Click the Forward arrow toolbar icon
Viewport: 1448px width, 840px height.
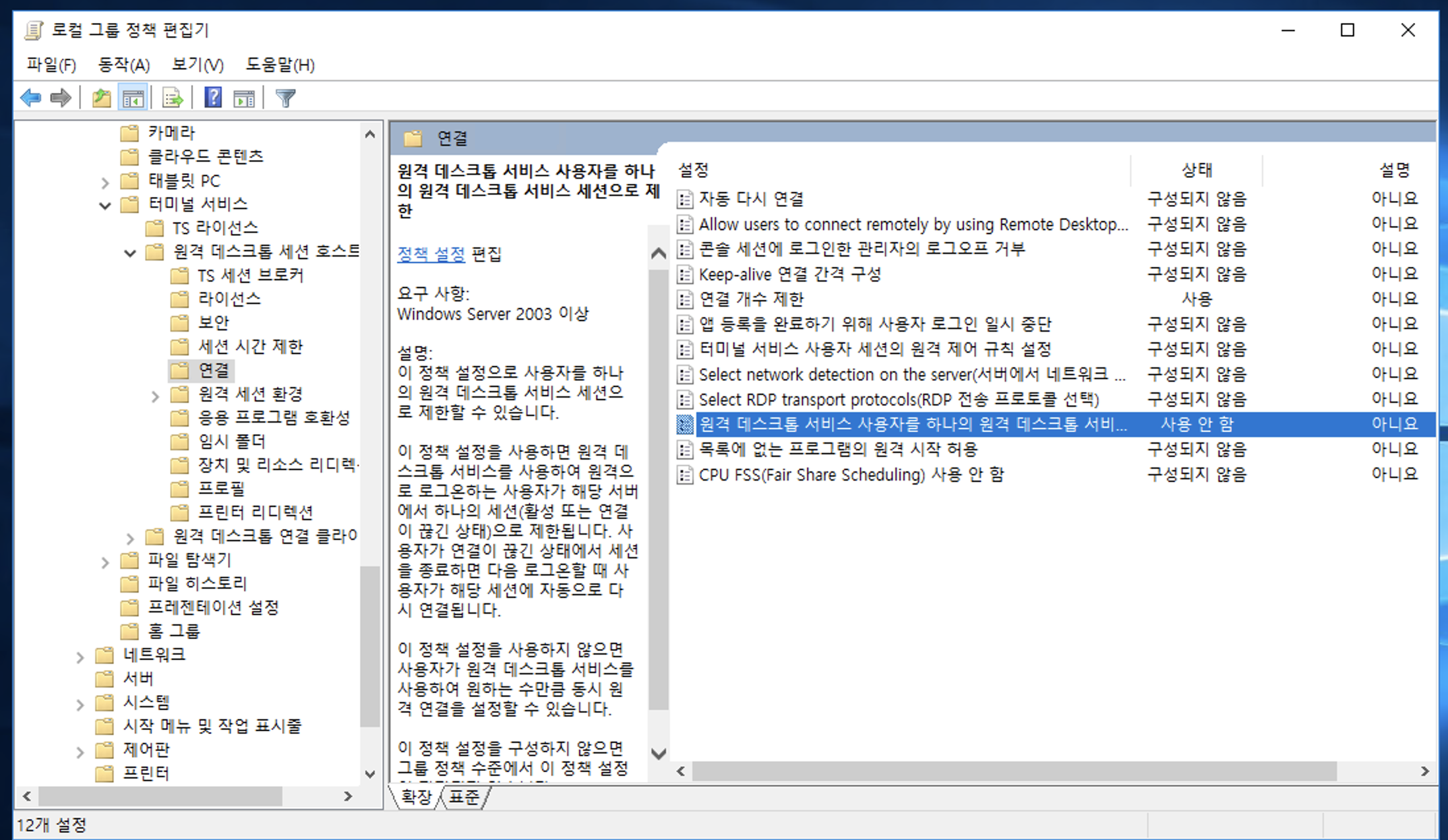(61, 98)
